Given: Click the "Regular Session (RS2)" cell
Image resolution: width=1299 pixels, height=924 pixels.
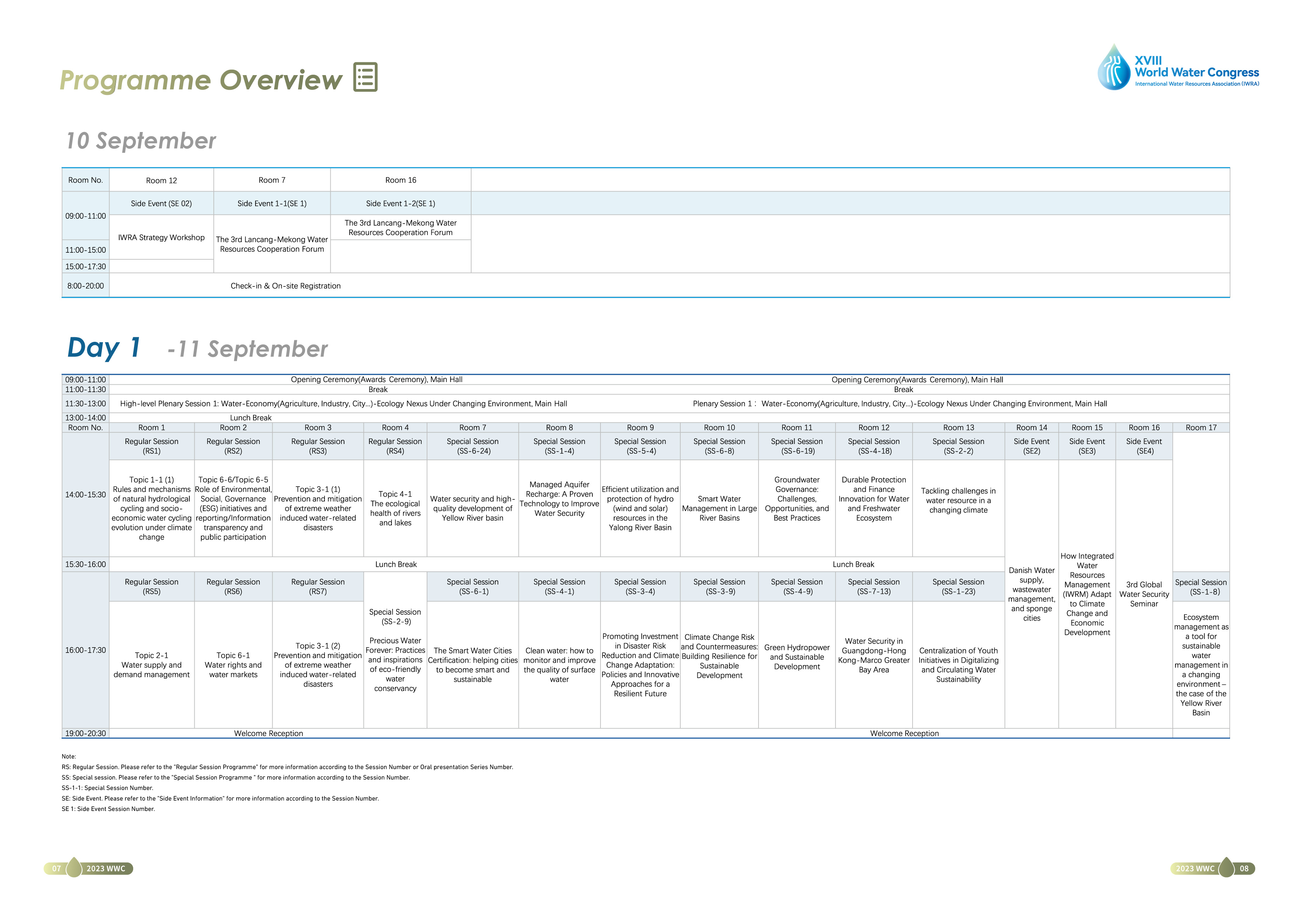Looking at the screenshot, I should tap(233, 446).
